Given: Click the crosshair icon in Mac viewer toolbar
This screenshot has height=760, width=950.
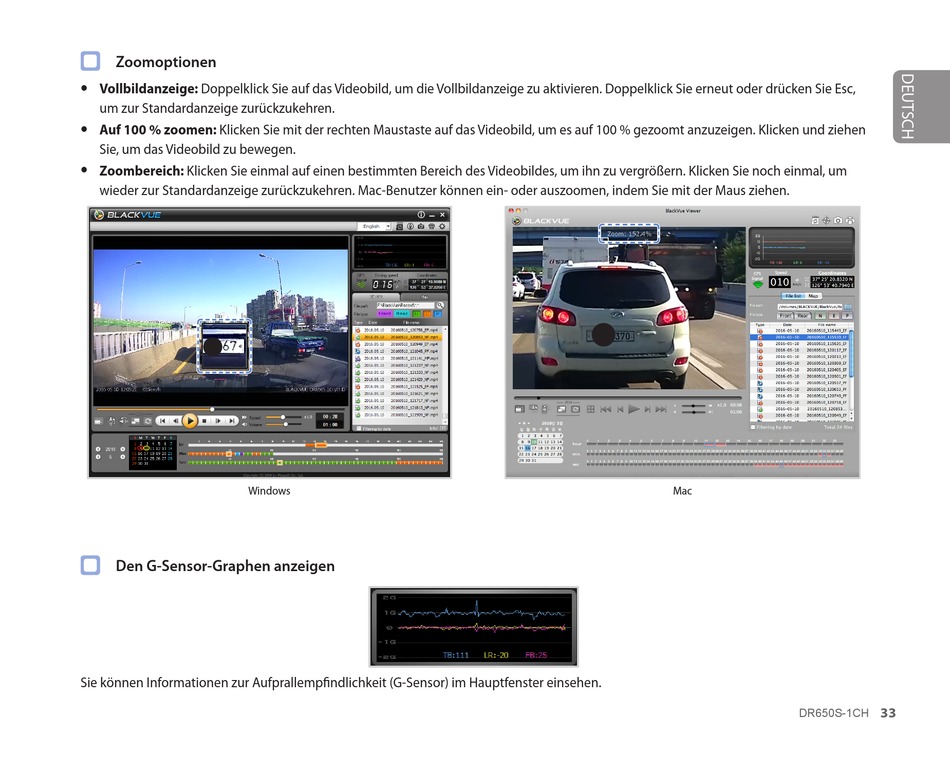Looking at the screenshot, I should pyautogui.click(x=826, y=221).
